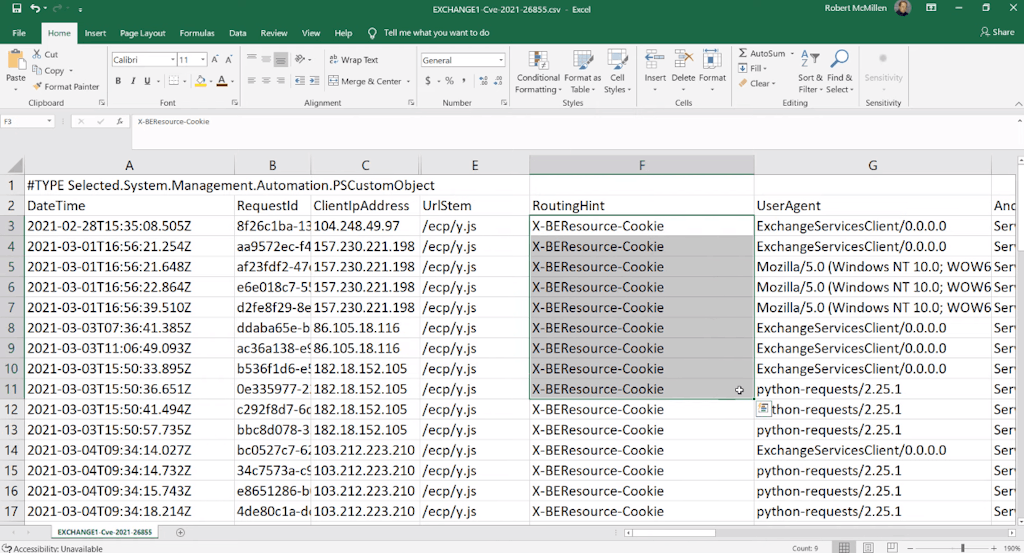1024x553 pixels.
Task: Open Cell Styles
Action: [616, 72]
